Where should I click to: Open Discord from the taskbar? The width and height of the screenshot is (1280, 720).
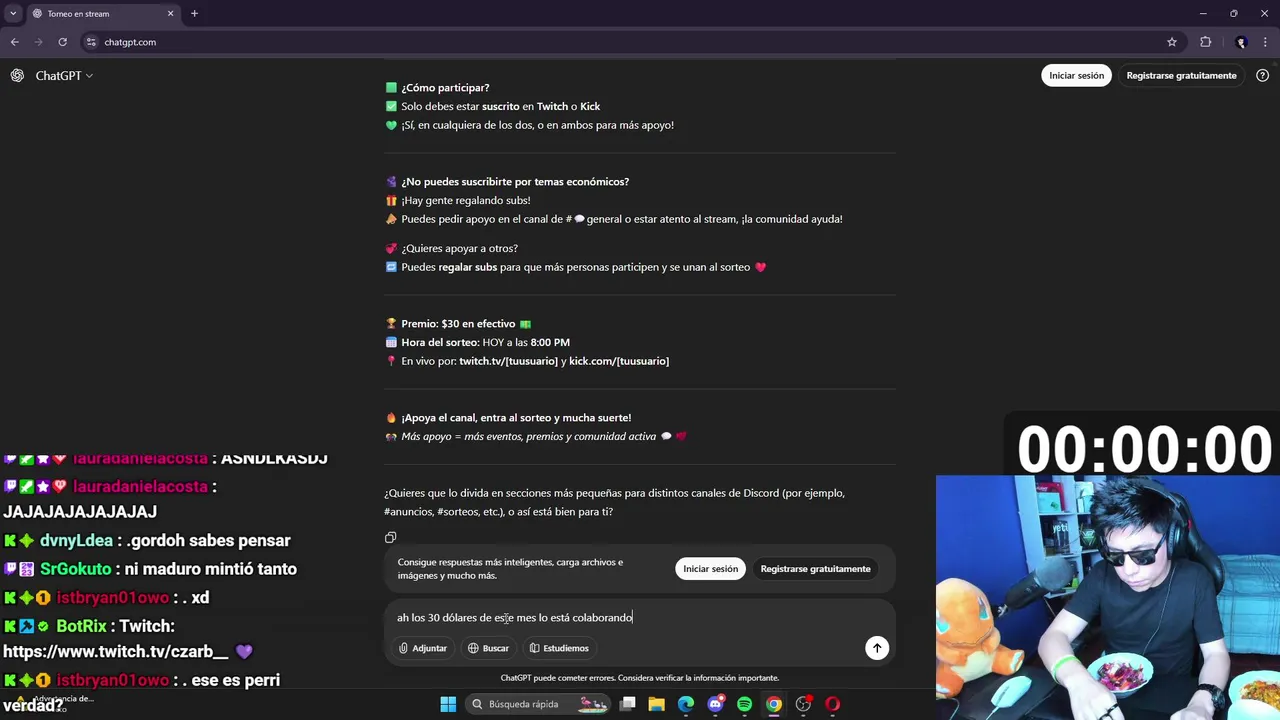pyautogui.click(x=715, y=704)
